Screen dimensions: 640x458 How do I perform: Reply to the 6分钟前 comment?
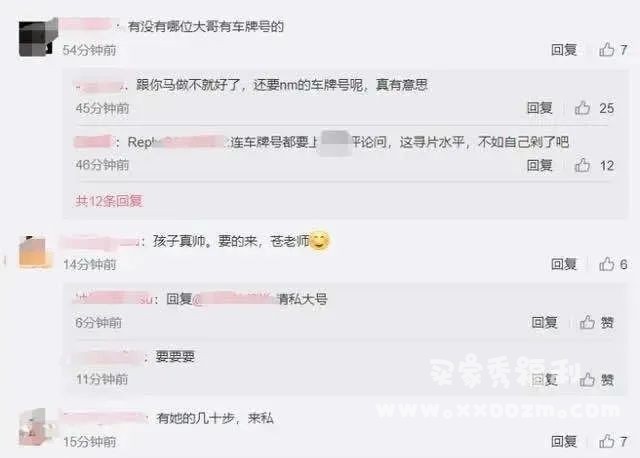pos(544,322)
